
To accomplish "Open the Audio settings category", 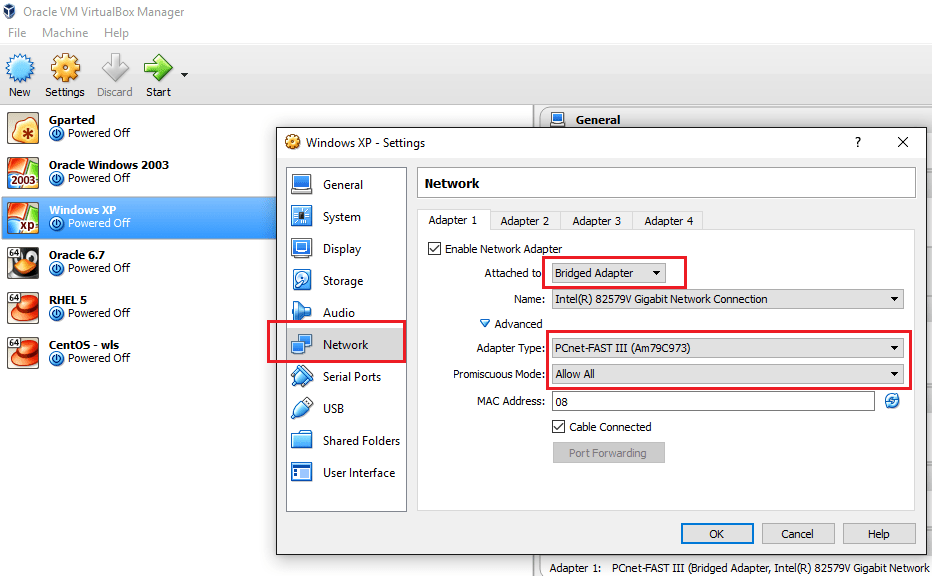I will [x=347, y=313].
